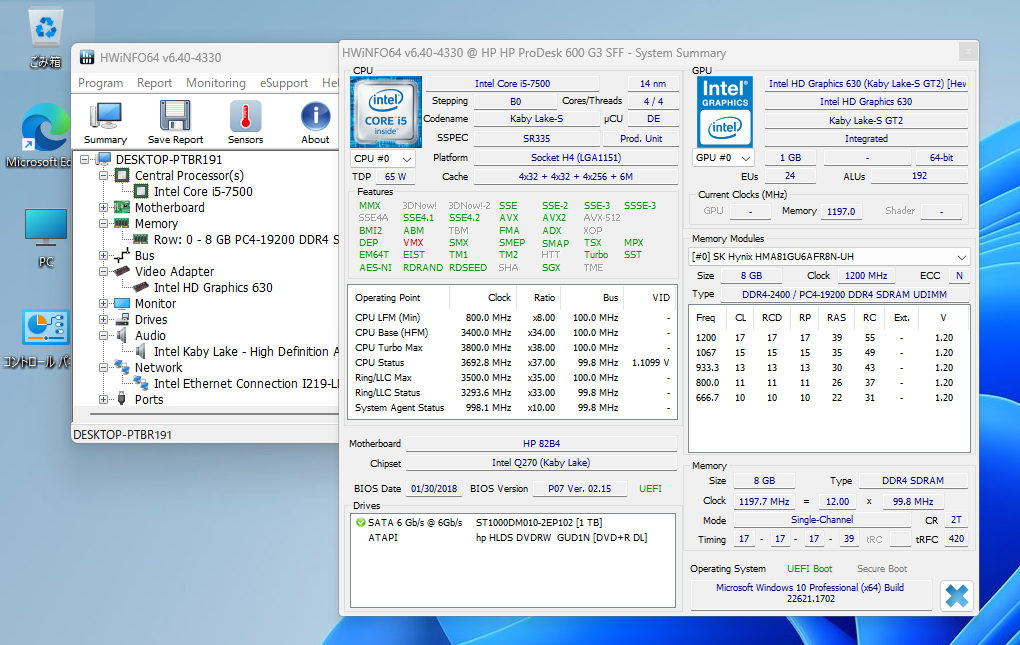Click the Intel Graphics logo
Screen dimensions: 1020x645
pos(725,112)
